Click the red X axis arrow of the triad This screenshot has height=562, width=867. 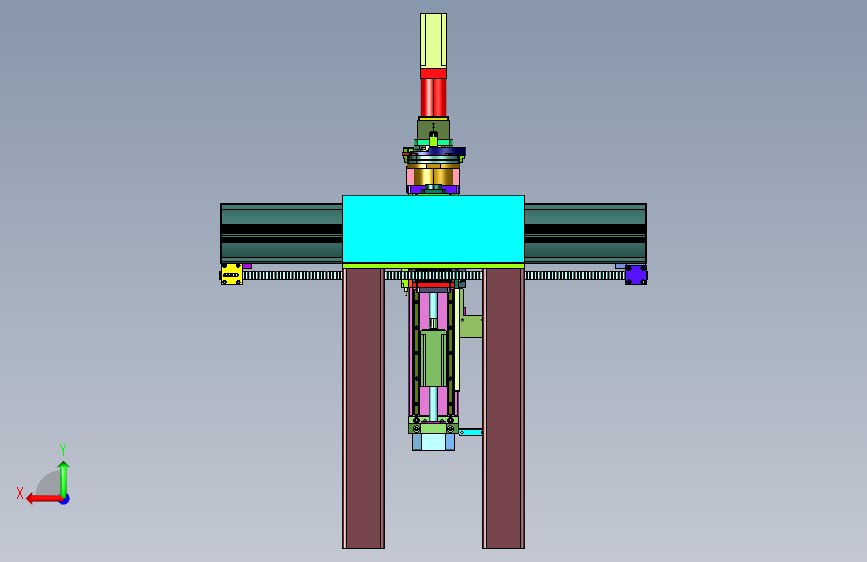coord(44,499)
